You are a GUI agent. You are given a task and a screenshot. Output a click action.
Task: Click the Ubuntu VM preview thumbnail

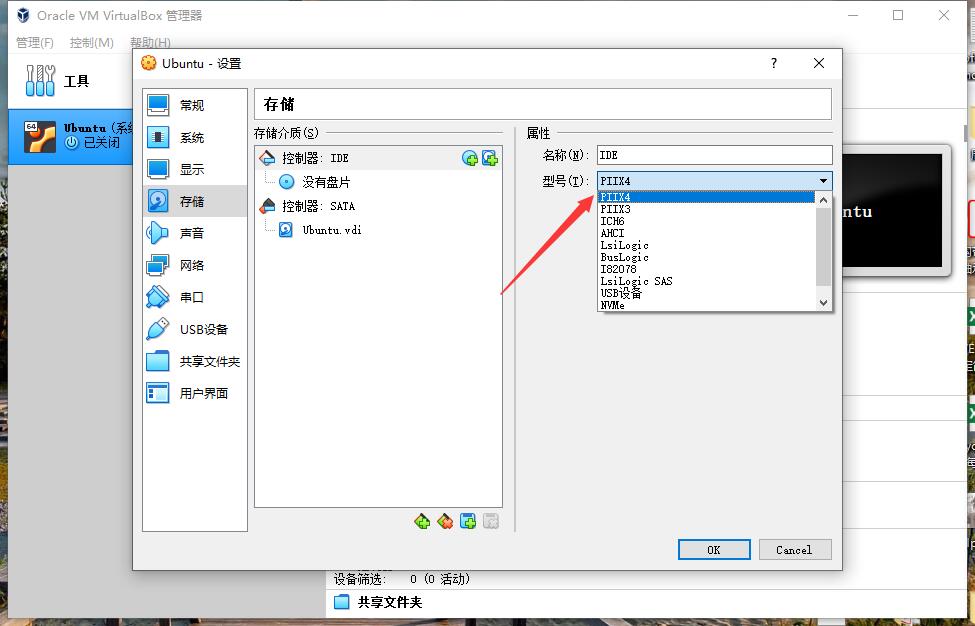coord(893,211)
